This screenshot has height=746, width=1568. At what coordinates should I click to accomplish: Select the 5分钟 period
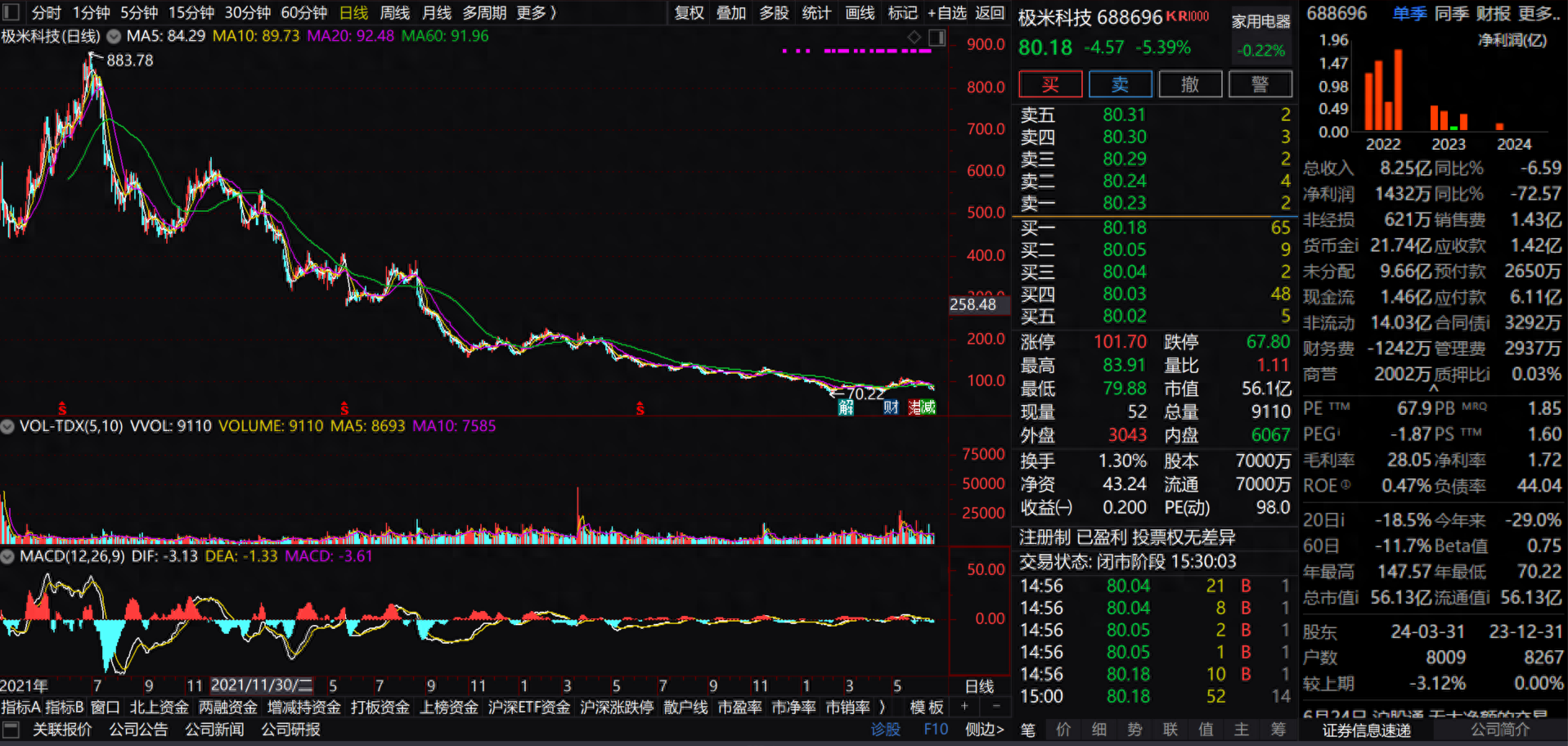tap(139, 13)
